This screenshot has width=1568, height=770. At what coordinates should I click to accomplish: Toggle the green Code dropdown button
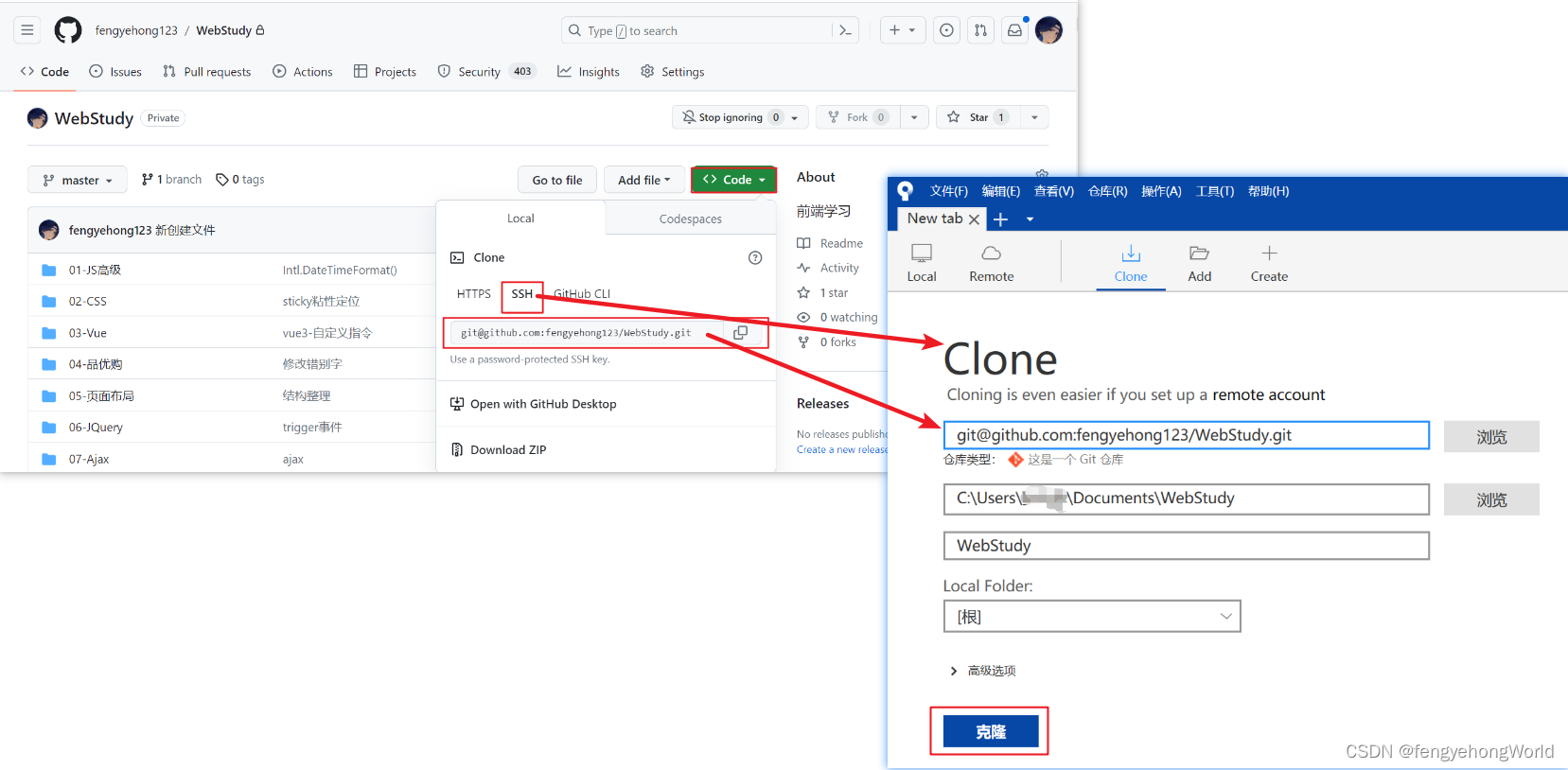coord(734,180)
